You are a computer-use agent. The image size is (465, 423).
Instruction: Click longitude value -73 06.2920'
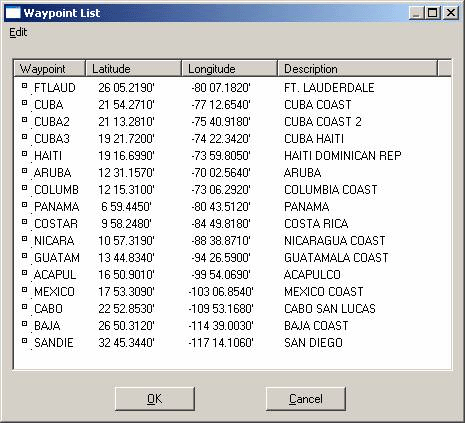tap(221, 190)
